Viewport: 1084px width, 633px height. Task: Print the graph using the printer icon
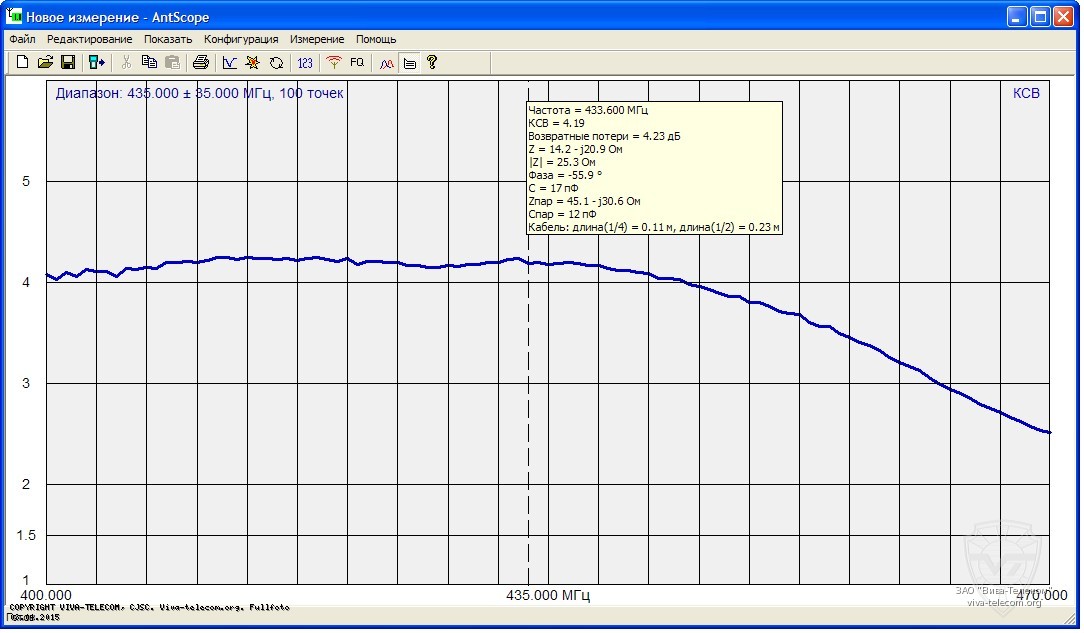[201, 63]
